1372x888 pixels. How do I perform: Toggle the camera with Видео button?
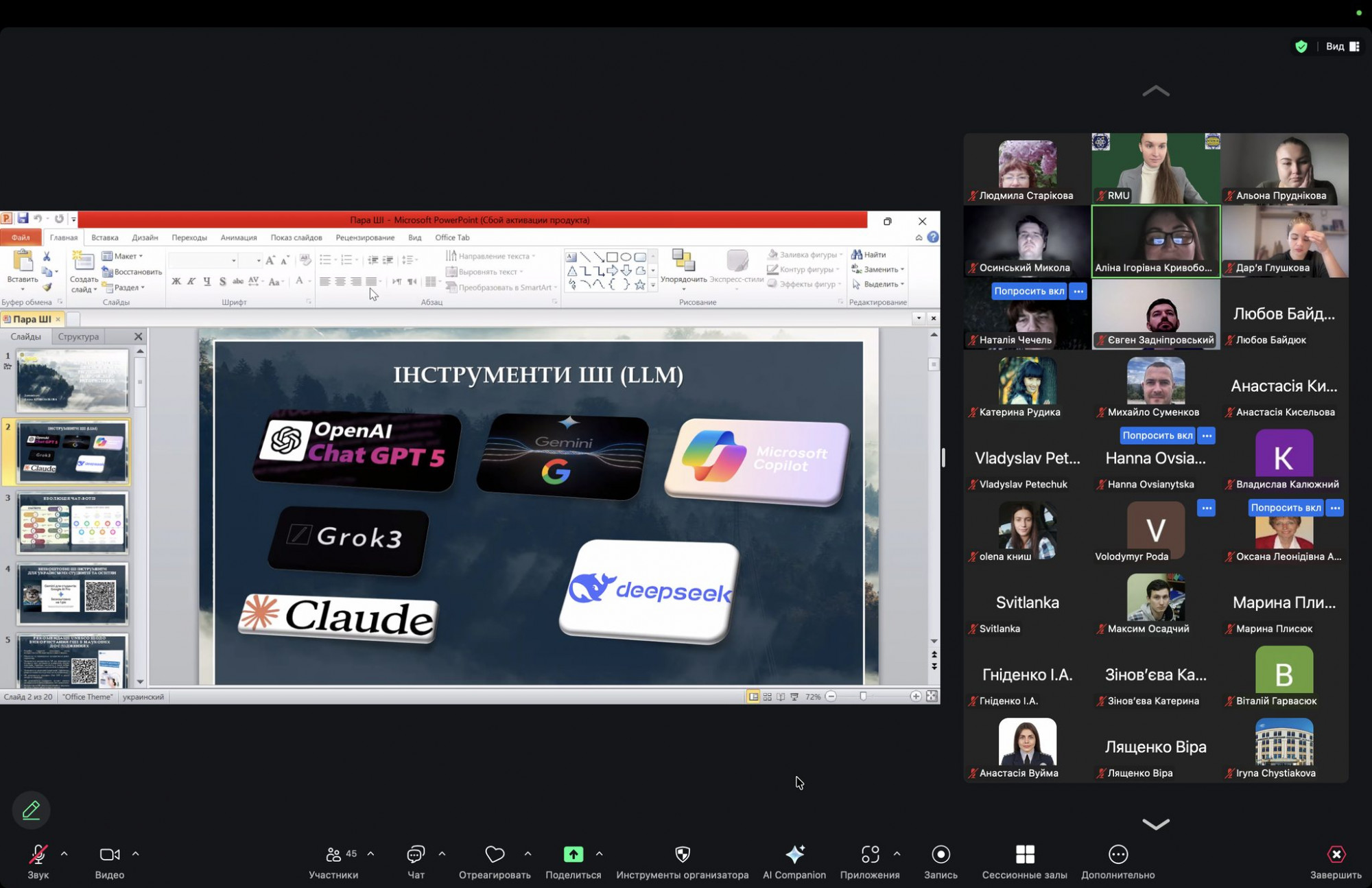[109, 854]
